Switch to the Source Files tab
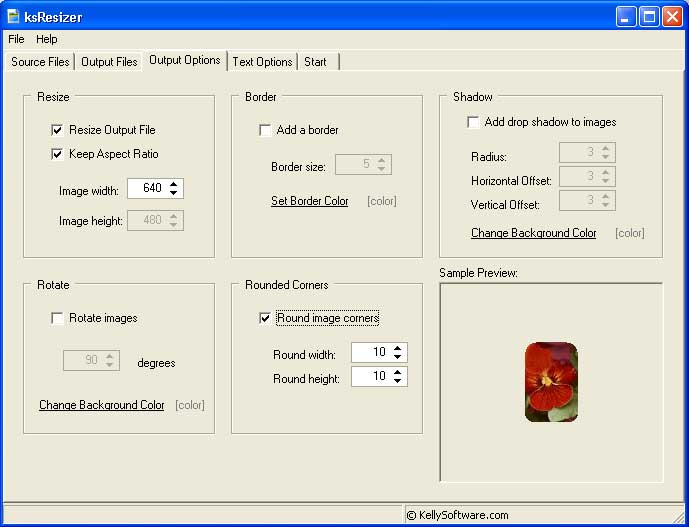Image resolution: width=689 pixels, height=527 pixels. 40,62
